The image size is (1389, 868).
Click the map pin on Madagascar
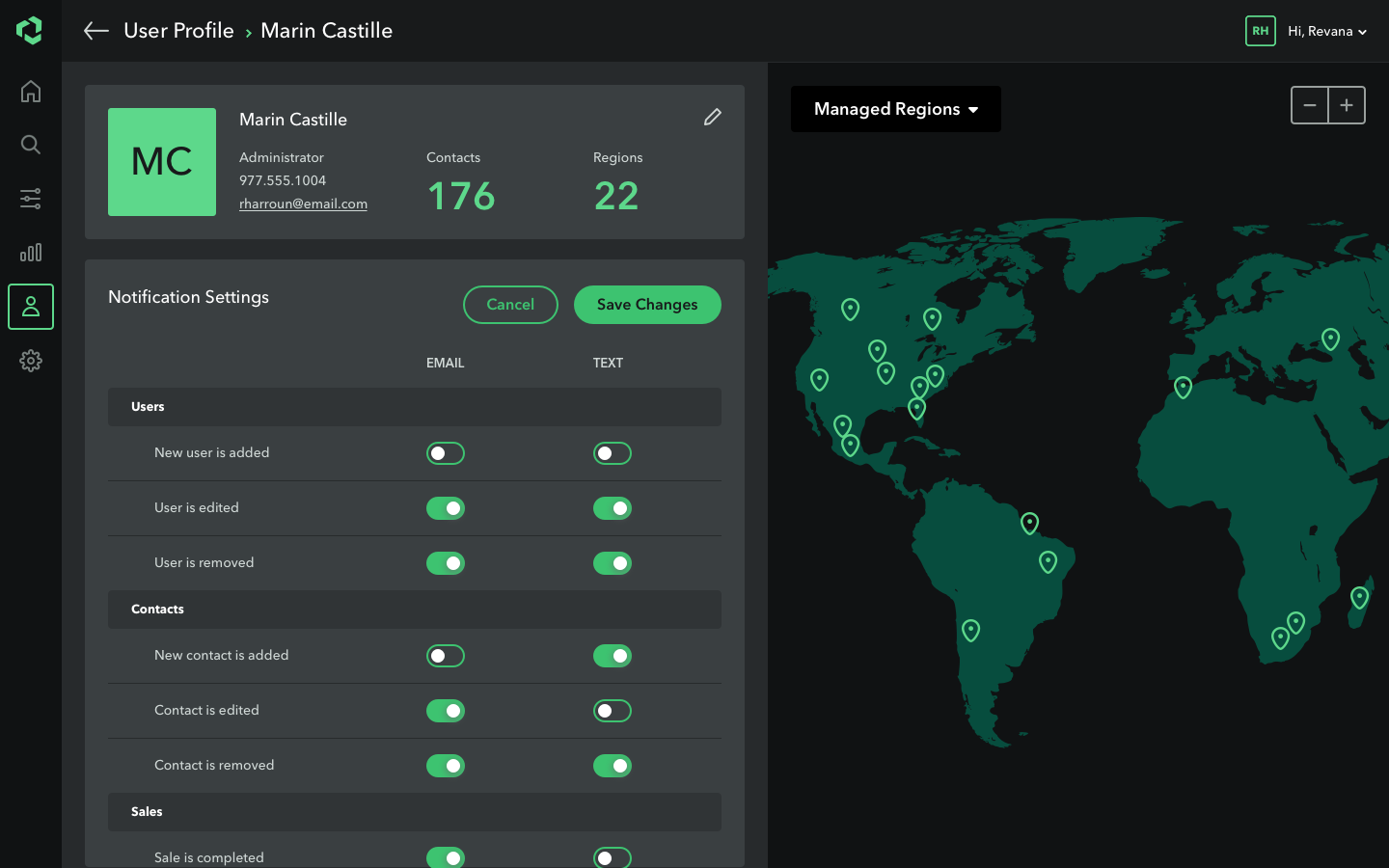click(x=1359, y=597)
